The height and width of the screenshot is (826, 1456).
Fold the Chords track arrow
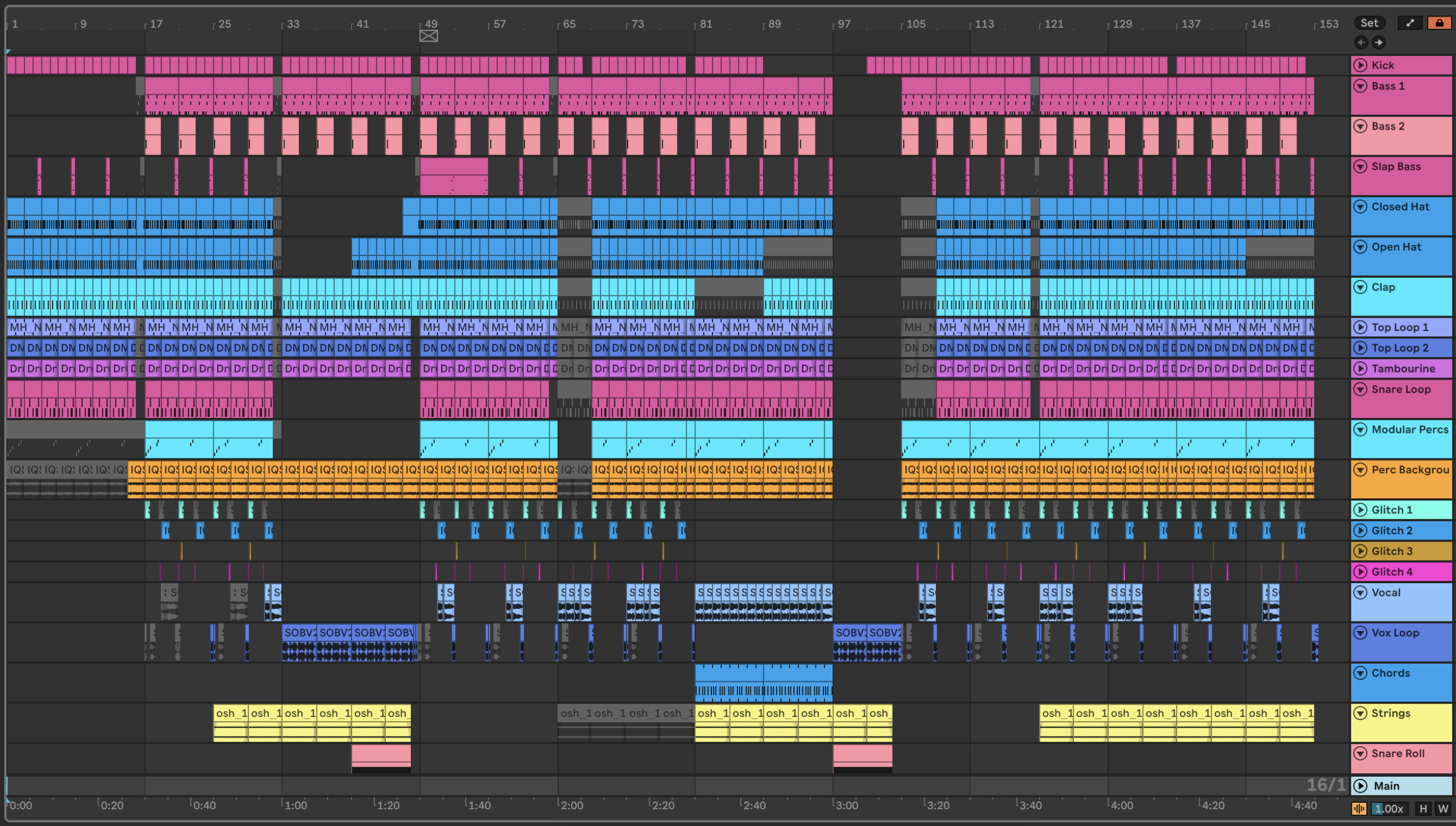click(x=1360, y=673)
